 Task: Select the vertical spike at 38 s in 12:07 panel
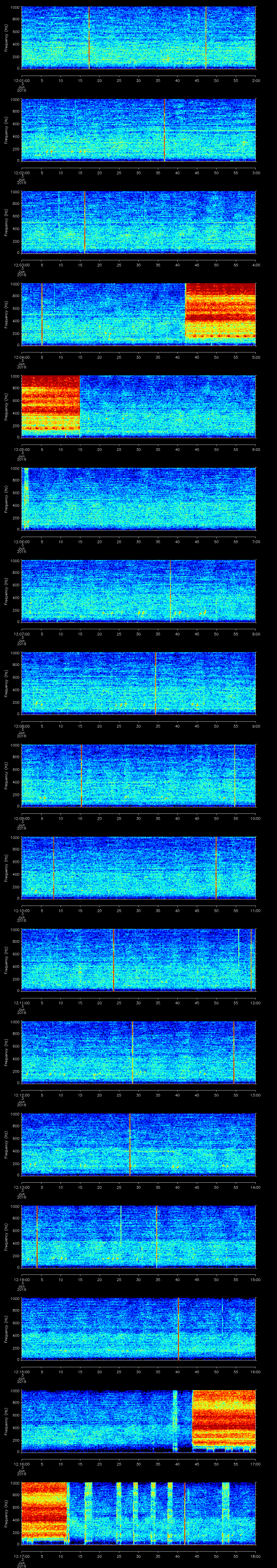coord(170,591)
